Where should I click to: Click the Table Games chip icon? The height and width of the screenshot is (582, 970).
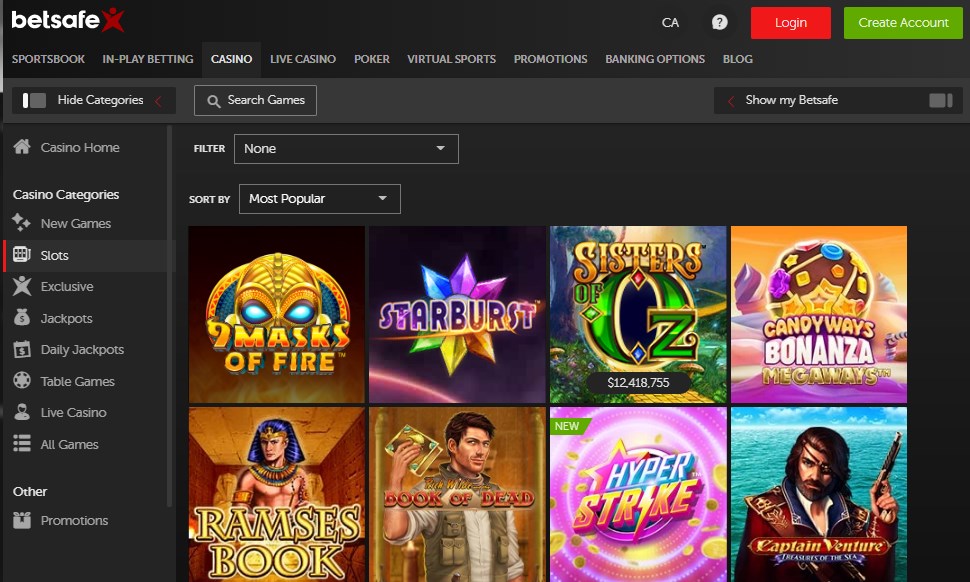pyautogui.click(x=22, y=380)
